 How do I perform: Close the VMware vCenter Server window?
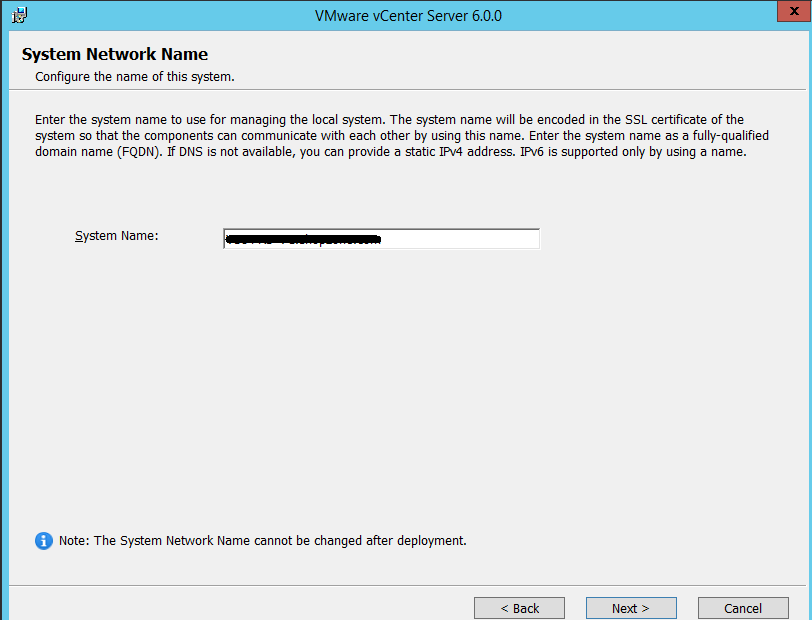click(794, 11)
